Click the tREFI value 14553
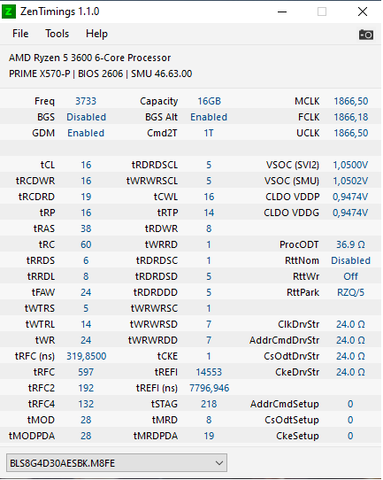The image size is (383, 480). coord(209,372)
